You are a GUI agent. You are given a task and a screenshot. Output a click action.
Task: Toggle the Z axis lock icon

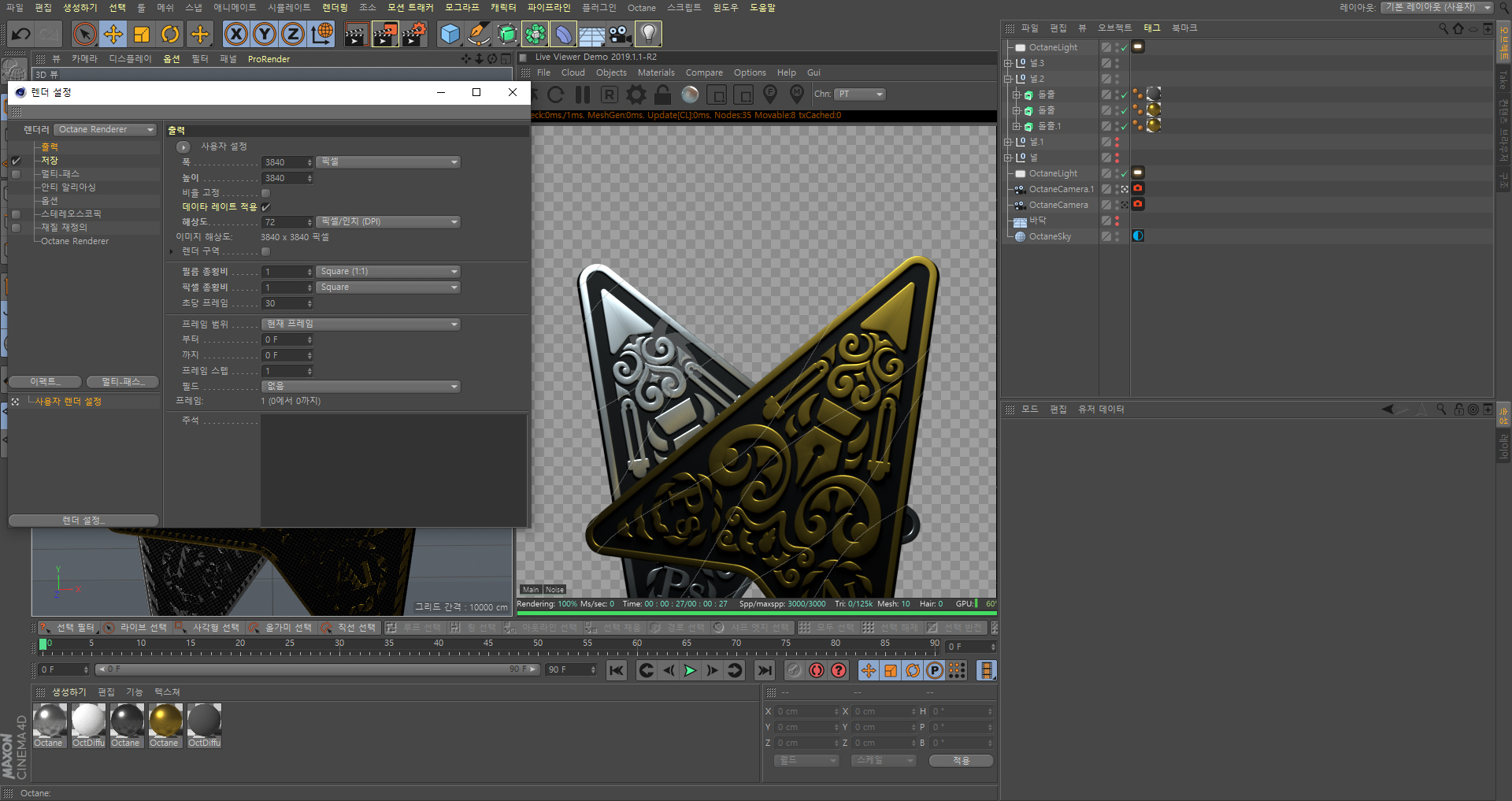(293, 34)
